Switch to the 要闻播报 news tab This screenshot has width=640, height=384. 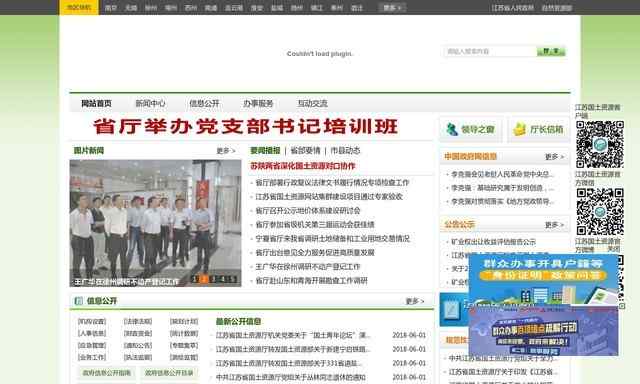(265, 151)
